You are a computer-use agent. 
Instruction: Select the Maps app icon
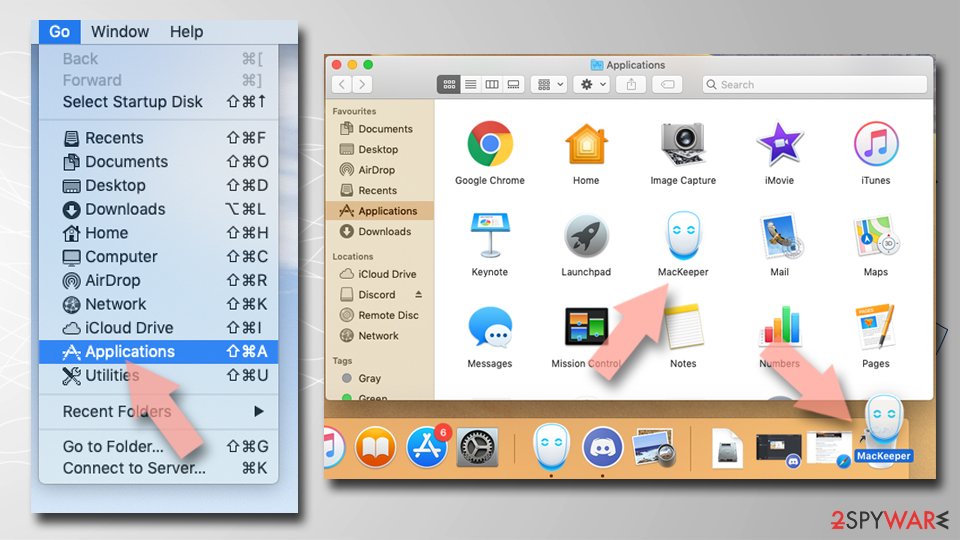[876, 236]
